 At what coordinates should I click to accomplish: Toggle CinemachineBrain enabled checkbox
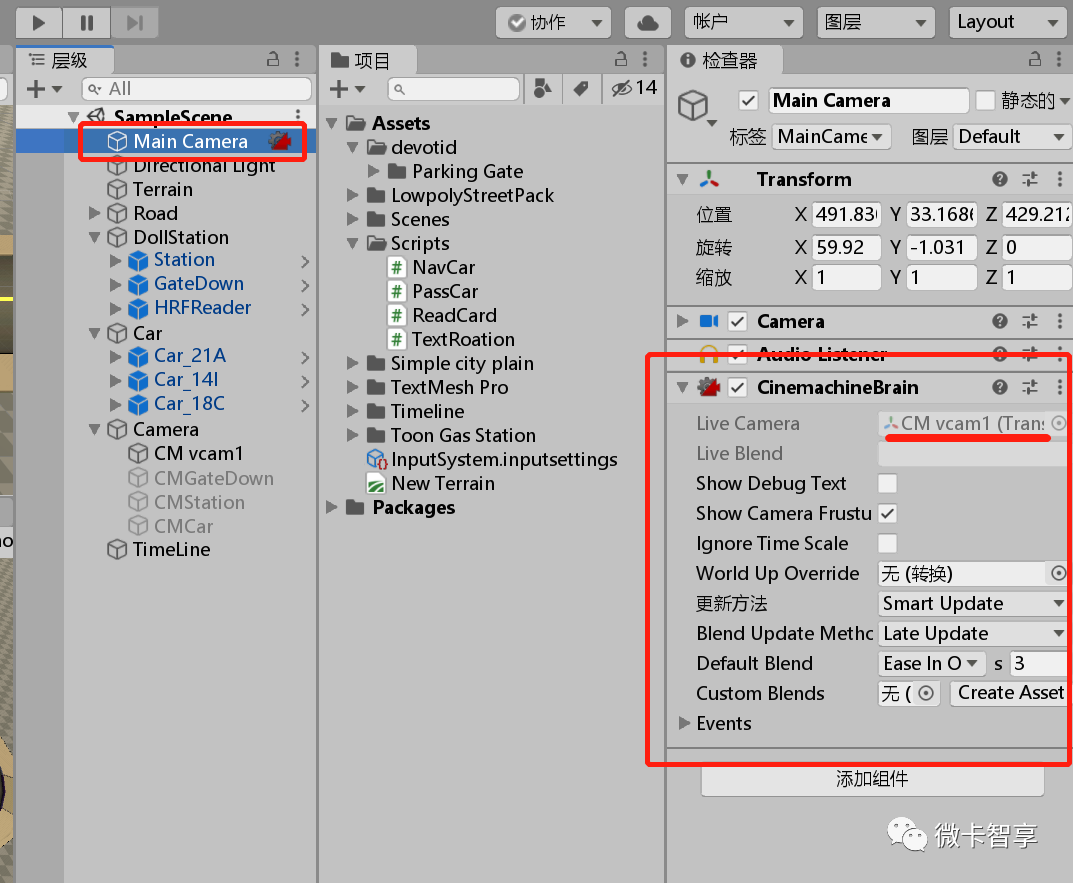(x=738, y=387)
